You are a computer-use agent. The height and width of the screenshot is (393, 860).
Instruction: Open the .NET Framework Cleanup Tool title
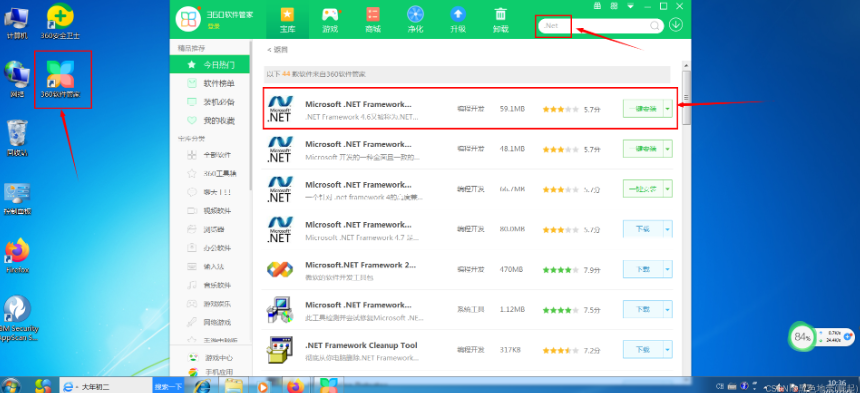pos(361,345)
